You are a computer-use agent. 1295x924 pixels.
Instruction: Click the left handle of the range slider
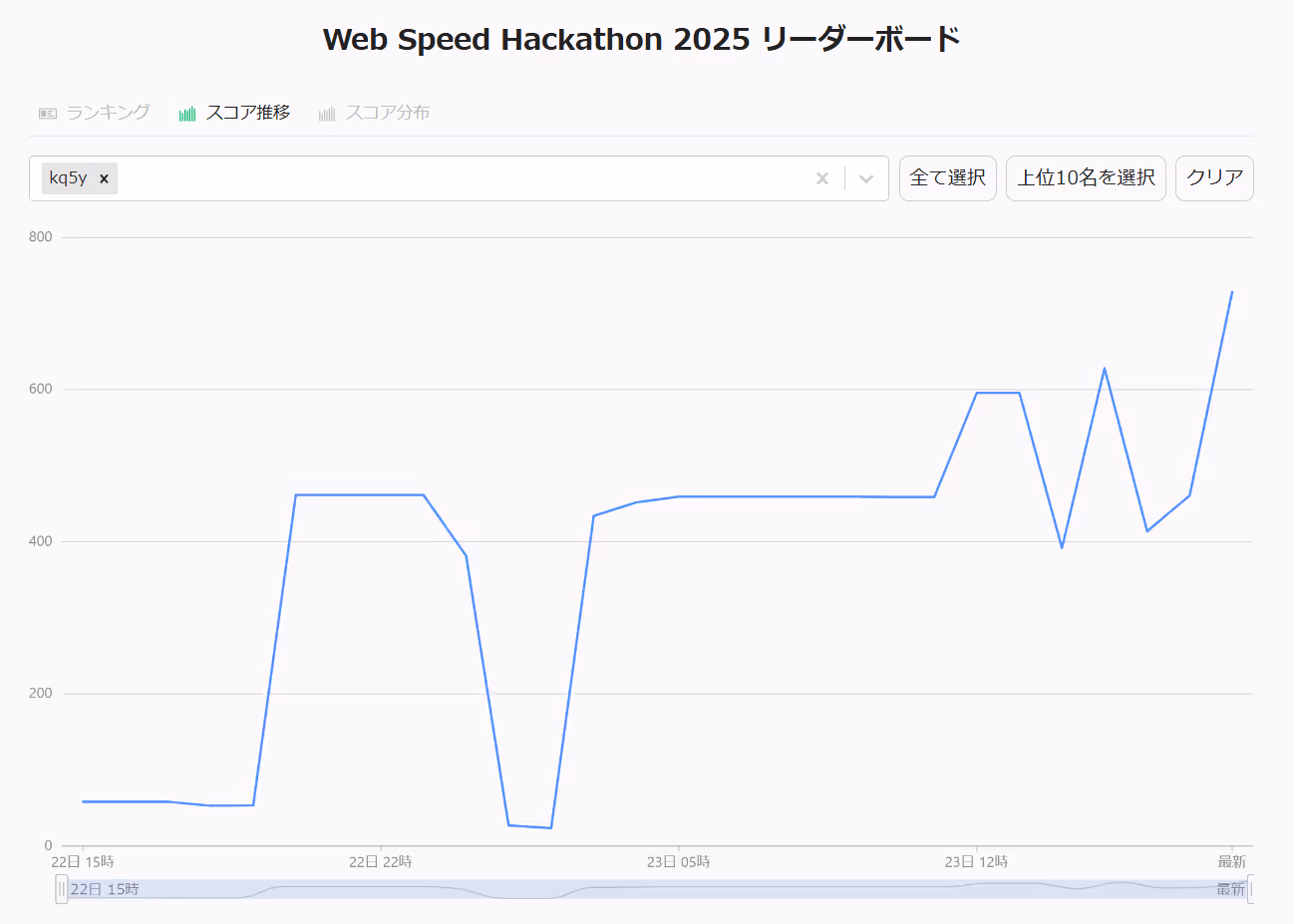click(x=62, y=889)
